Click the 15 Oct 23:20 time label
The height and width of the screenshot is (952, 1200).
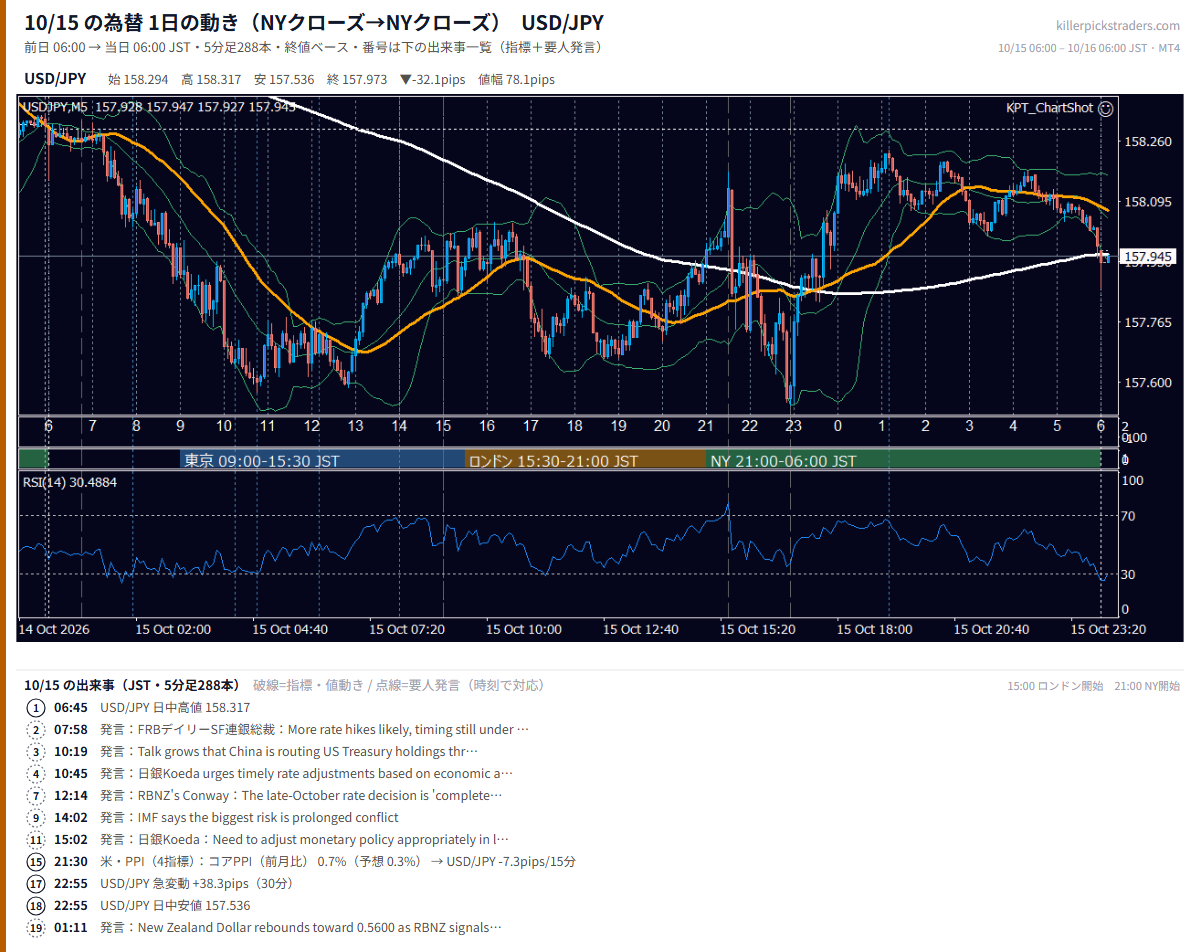[1109, 629]
